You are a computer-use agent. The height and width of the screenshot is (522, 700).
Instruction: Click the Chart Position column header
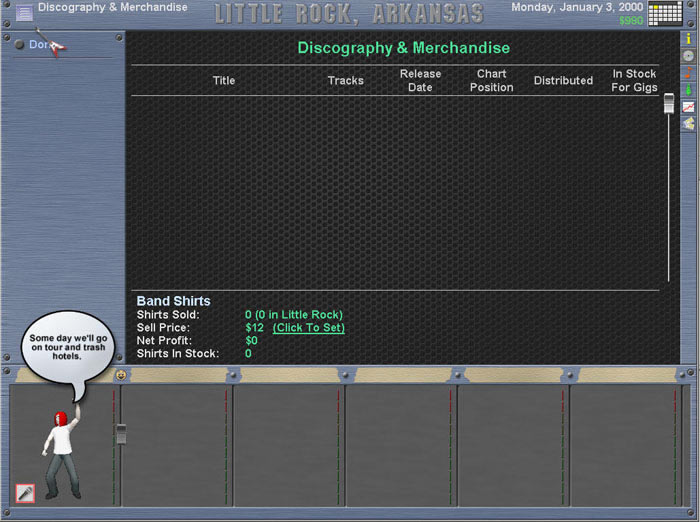pos(491,81)
